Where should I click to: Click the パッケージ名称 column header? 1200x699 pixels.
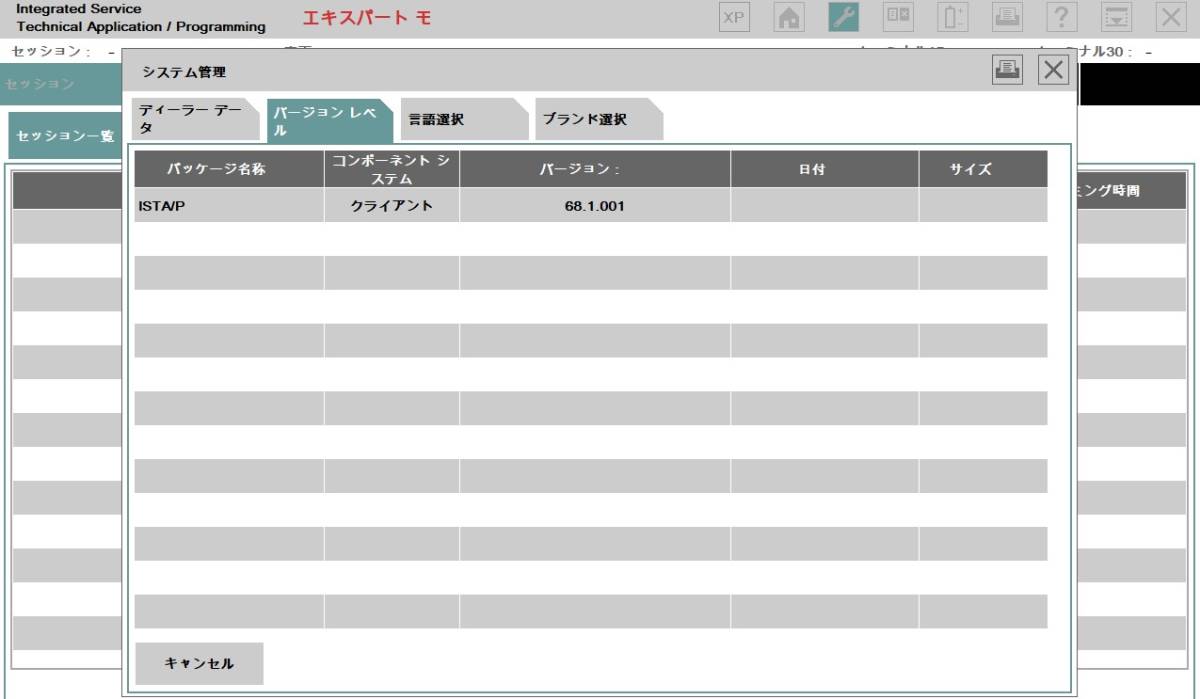(229, 169)
